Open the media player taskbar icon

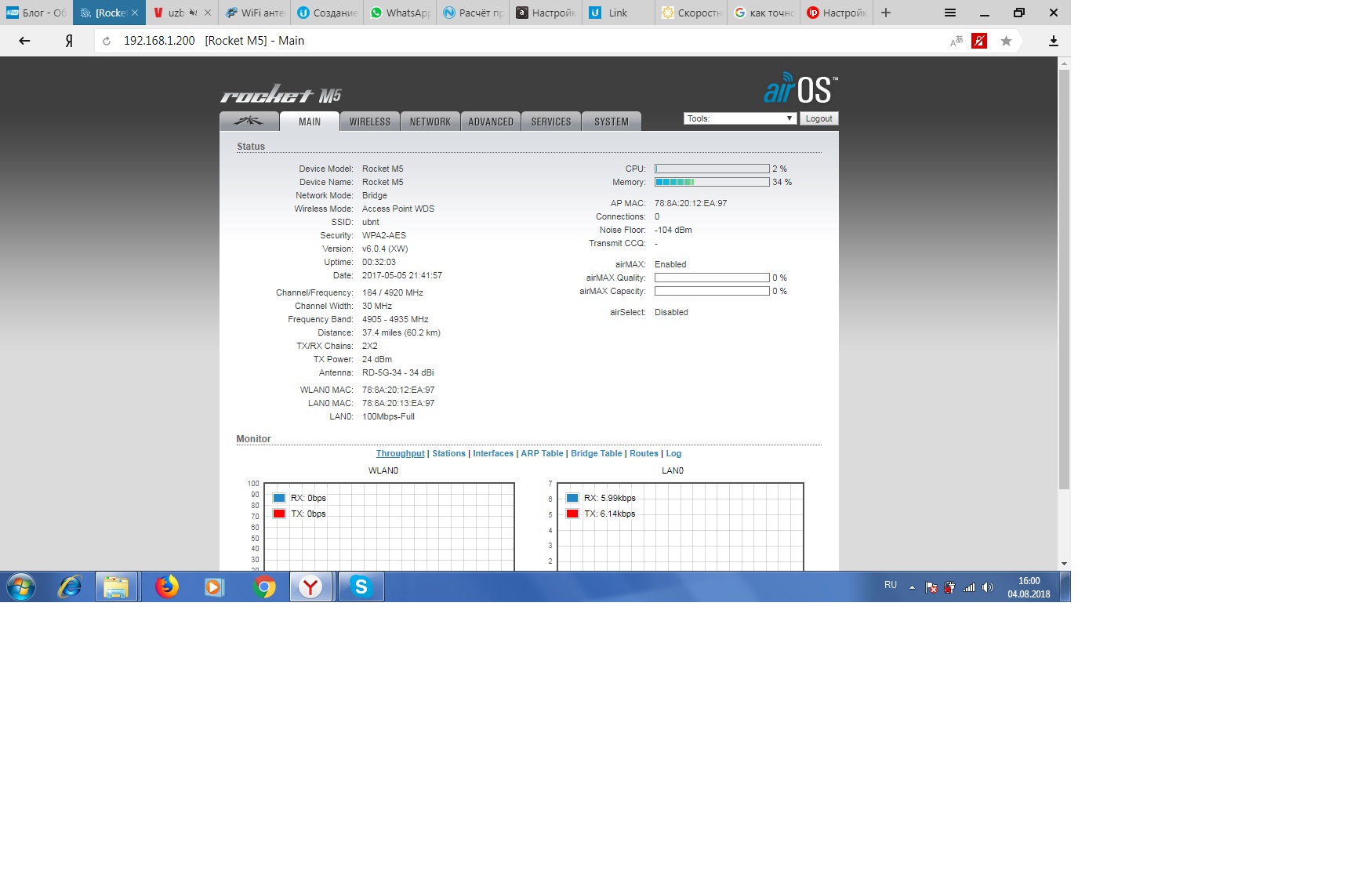(214, 586)
